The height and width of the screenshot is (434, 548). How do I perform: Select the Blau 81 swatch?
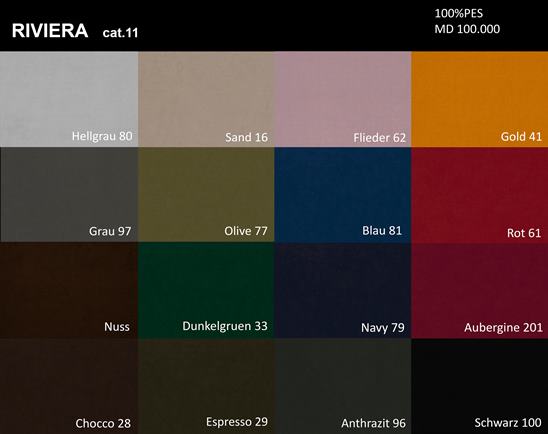(343, 194)
